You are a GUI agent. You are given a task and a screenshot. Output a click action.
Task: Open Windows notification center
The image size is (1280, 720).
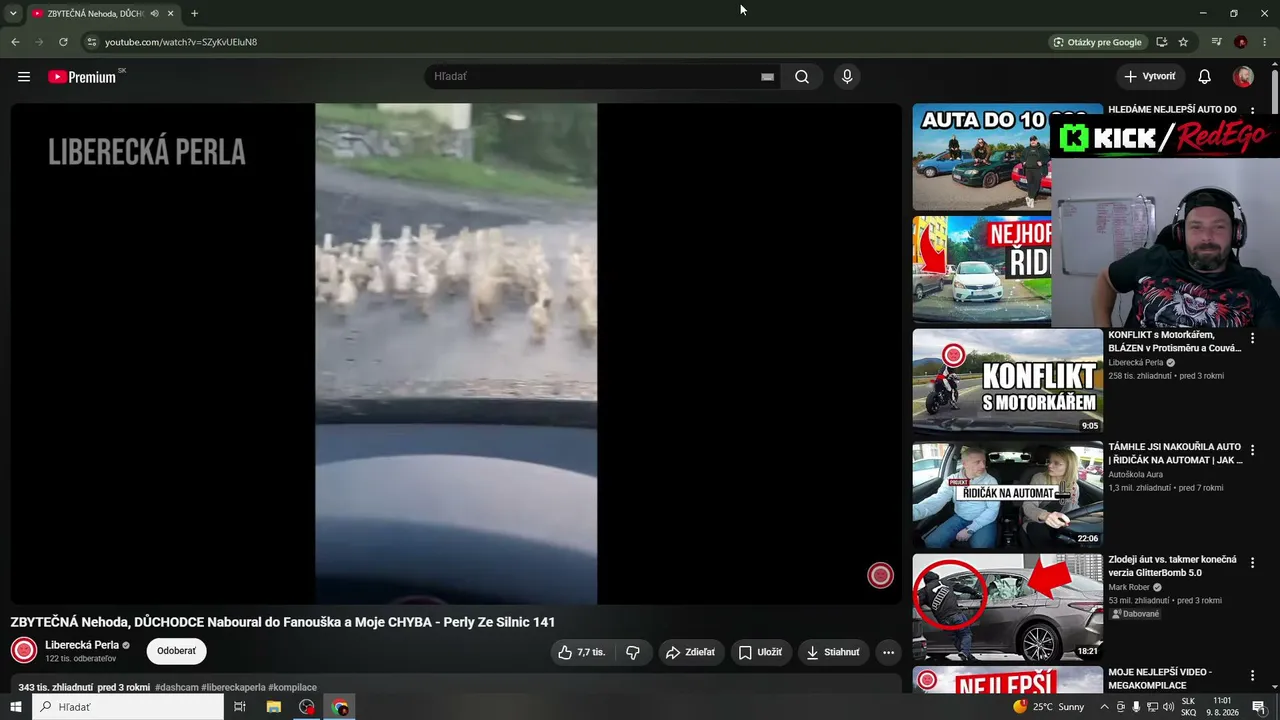click(x=1259, y=707)
